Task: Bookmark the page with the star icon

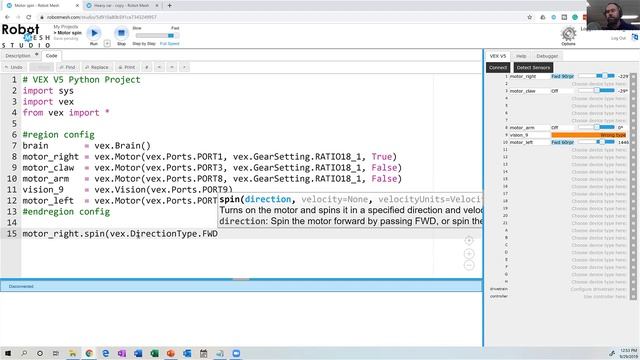Action: (530, 17)
